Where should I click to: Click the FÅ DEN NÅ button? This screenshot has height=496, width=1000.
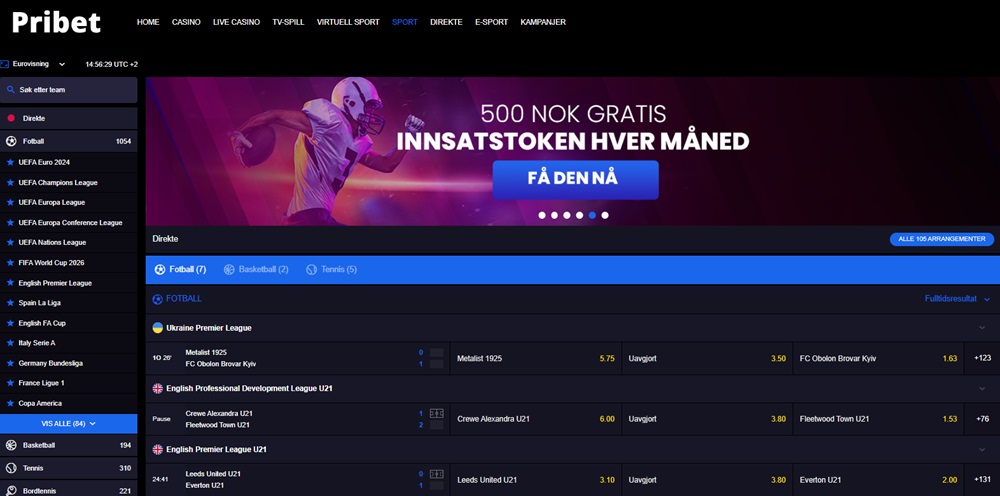pos(575,179)
